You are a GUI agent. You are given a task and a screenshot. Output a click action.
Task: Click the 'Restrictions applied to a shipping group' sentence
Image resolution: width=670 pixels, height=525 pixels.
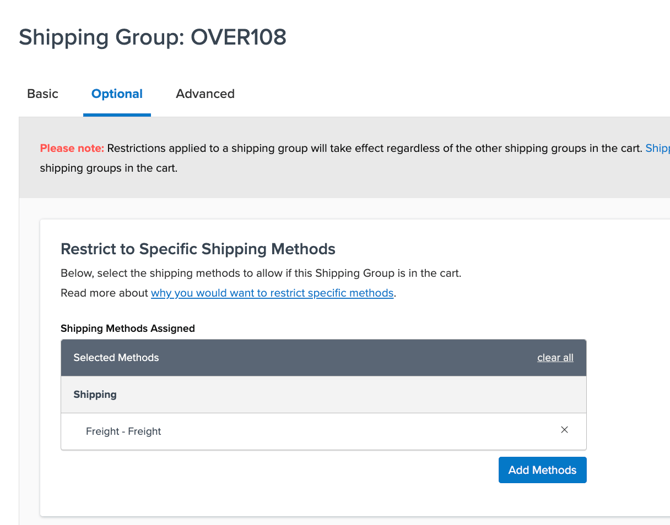click(x=374, y=148)
